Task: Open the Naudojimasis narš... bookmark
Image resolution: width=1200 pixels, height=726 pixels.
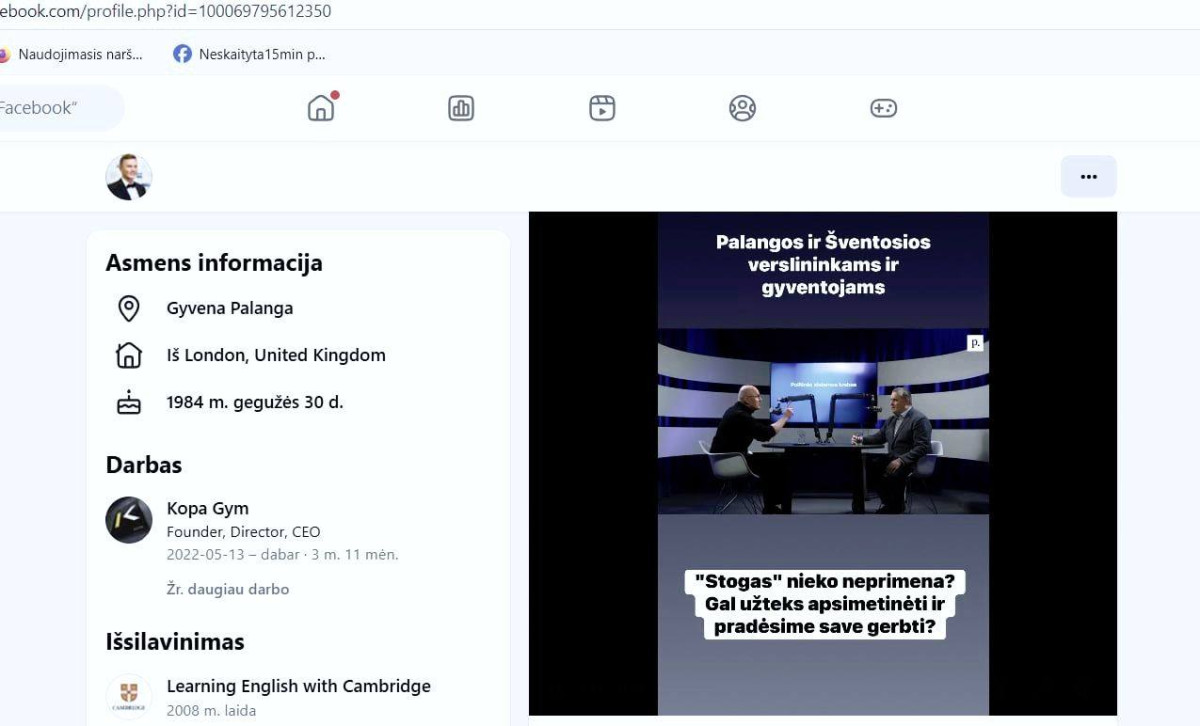Action: (x=70, y=54)
